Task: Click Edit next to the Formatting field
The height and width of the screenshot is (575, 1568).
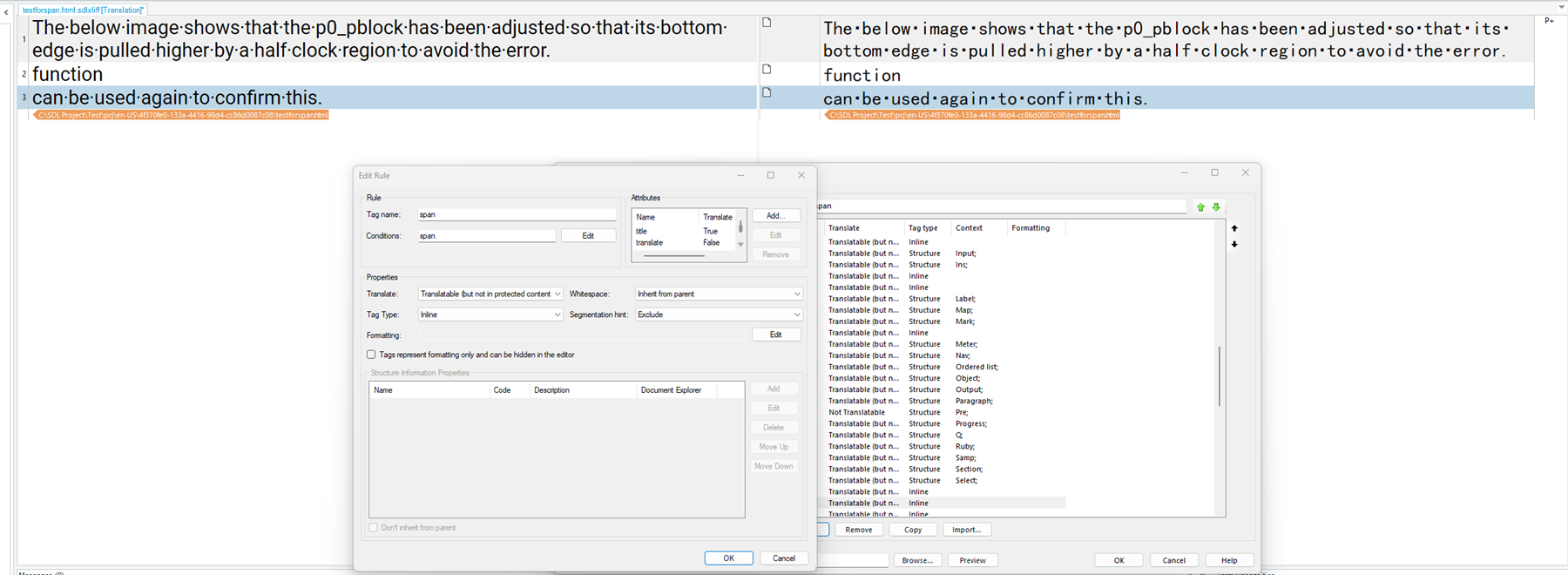Action: pyautogui.click(x=775, y=335)
